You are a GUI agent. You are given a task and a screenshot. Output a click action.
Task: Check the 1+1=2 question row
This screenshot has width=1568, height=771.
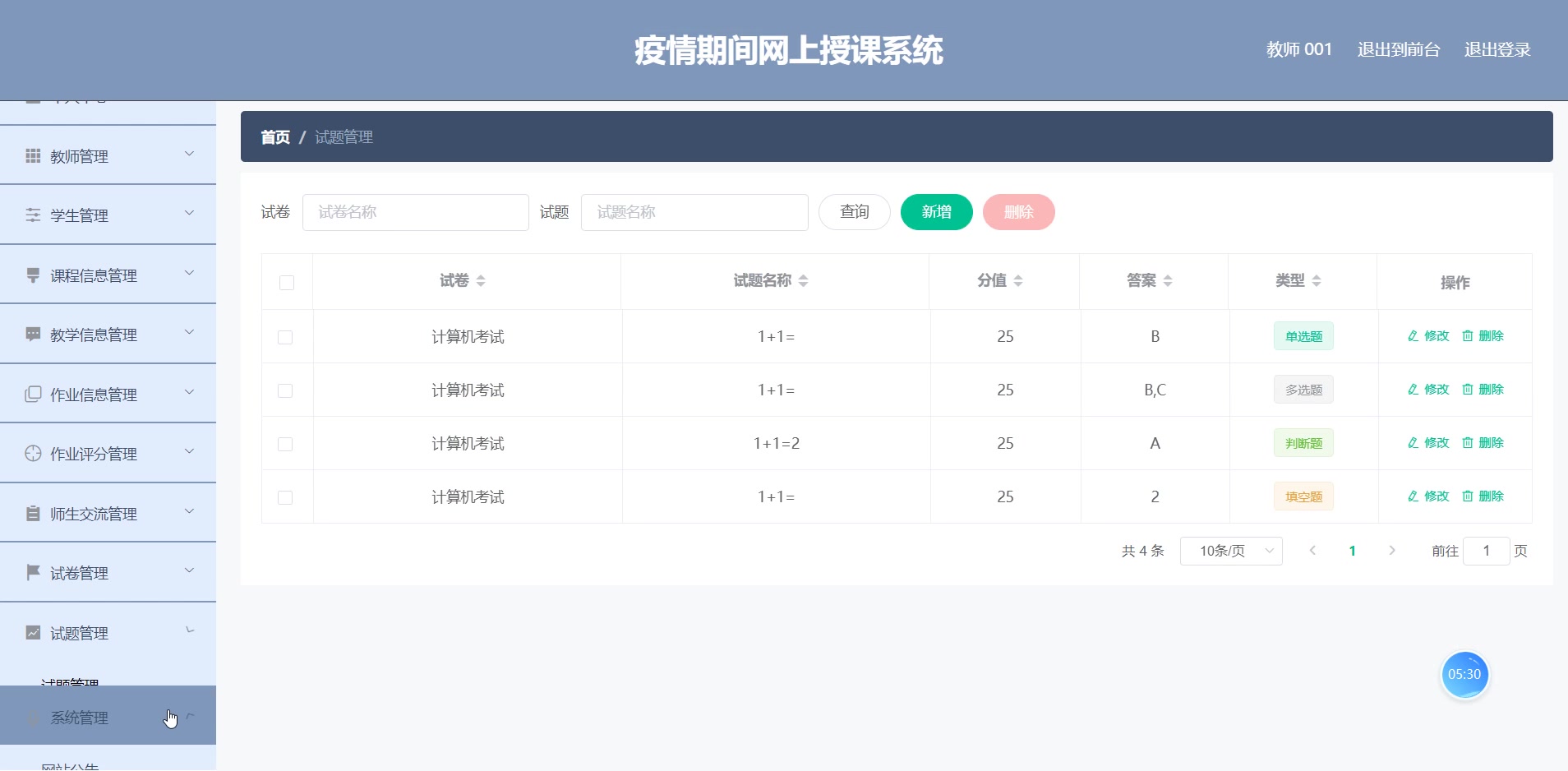coord(285,444)
